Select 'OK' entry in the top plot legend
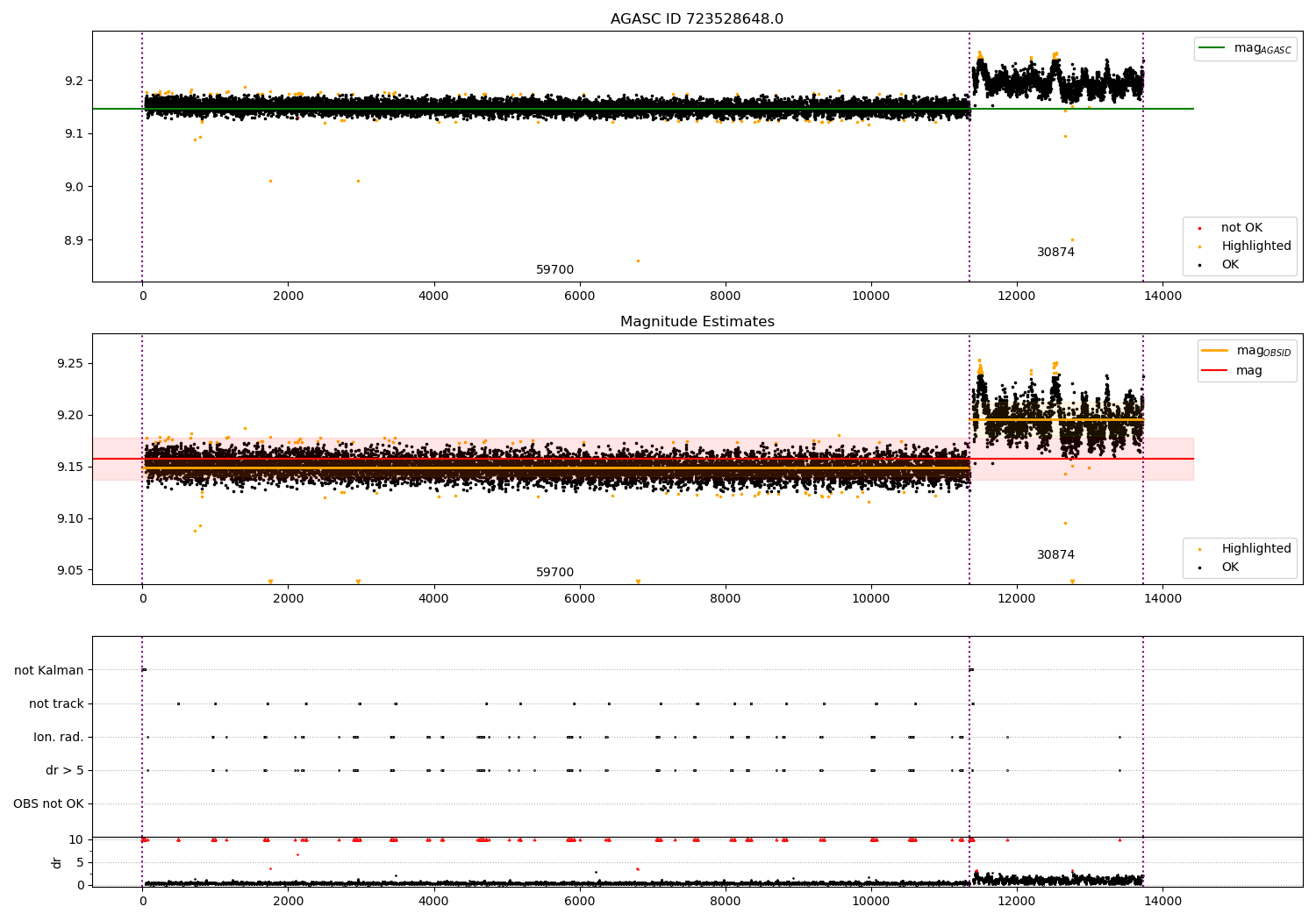This screenshot has height=921, width=1316. pyautogui.click(x=1230, y=265)
